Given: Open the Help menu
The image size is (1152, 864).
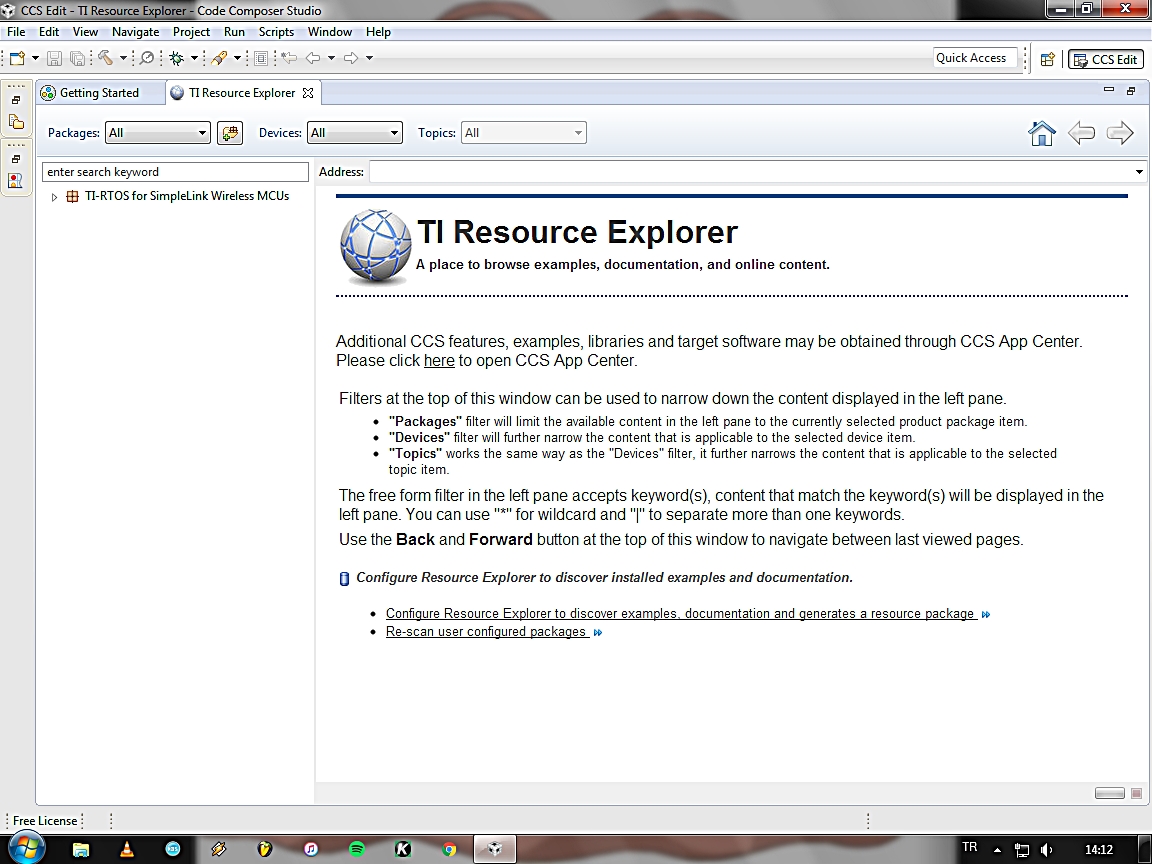Looking at the screenshot, I should [x=378, y=32].
